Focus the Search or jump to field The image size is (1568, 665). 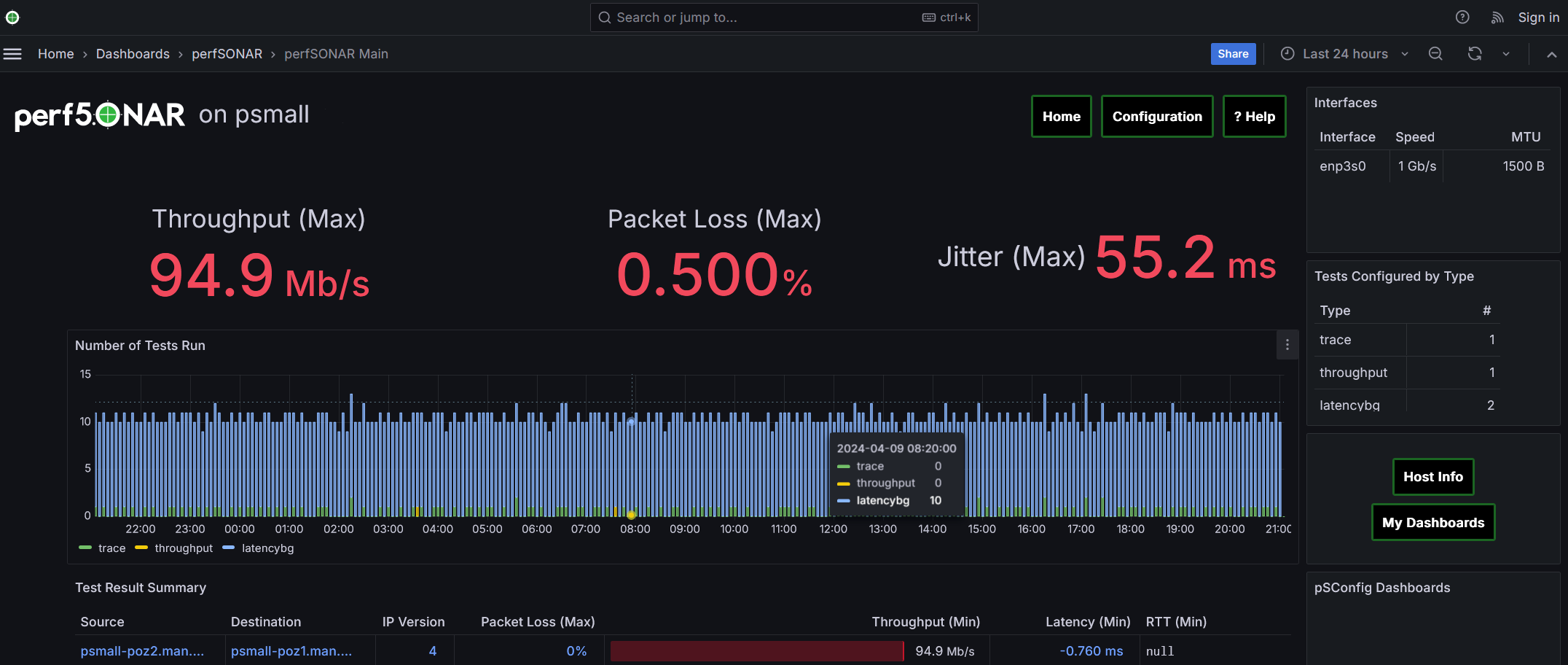(784, 17)
